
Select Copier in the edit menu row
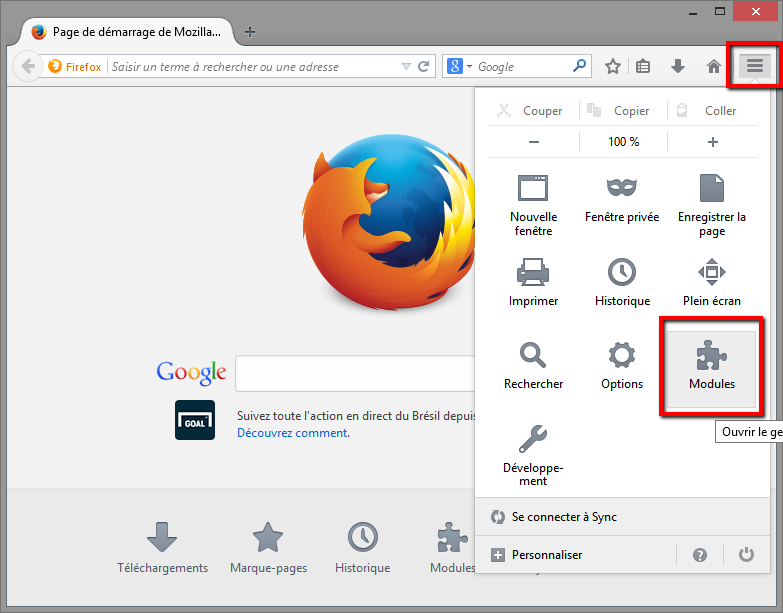coord(619,110)
